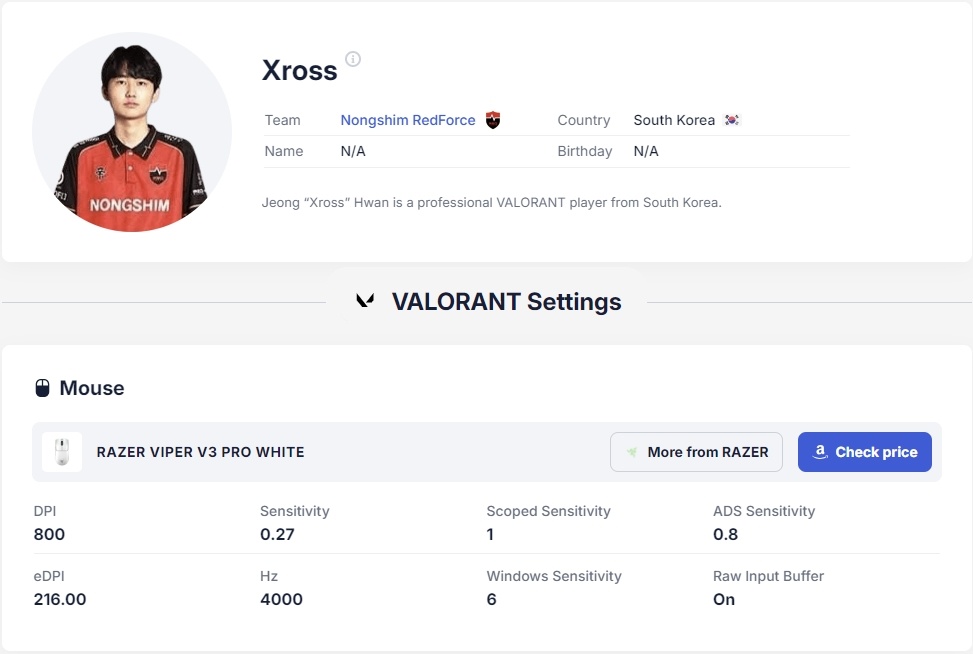
Task: Click the Razer Viper V3 Pro product thumbnail
Action: [62, 452]
